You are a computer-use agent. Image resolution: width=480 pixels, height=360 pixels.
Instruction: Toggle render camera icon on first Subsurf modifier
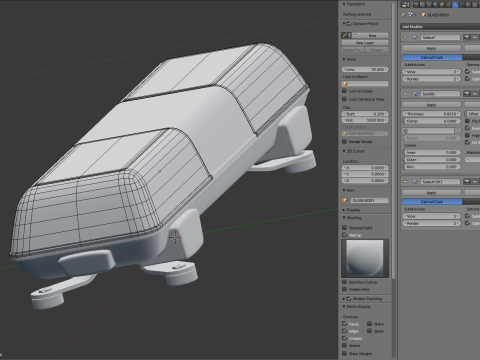tap(467, 37)
